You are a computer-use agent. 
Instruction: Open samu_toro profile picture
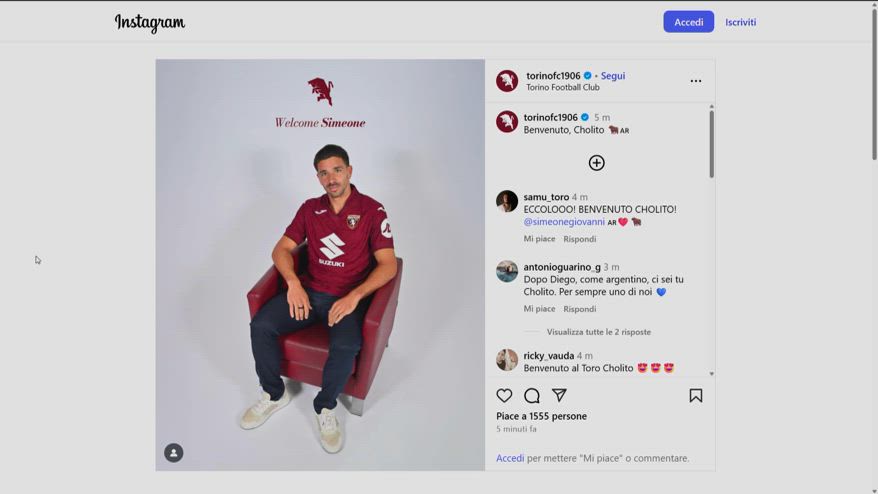pos(507,201)
